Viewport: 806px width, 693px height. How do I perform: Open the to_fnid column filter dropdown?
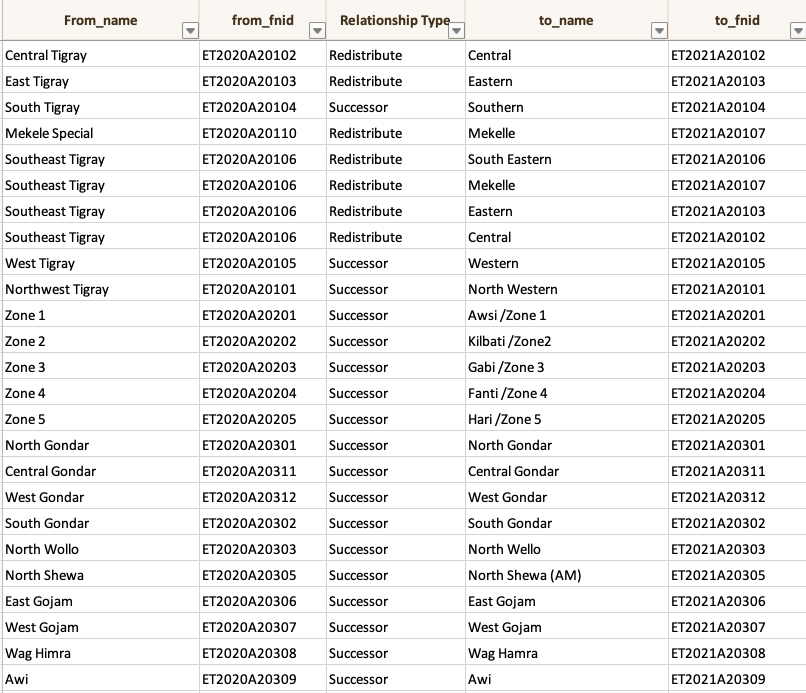796,31
